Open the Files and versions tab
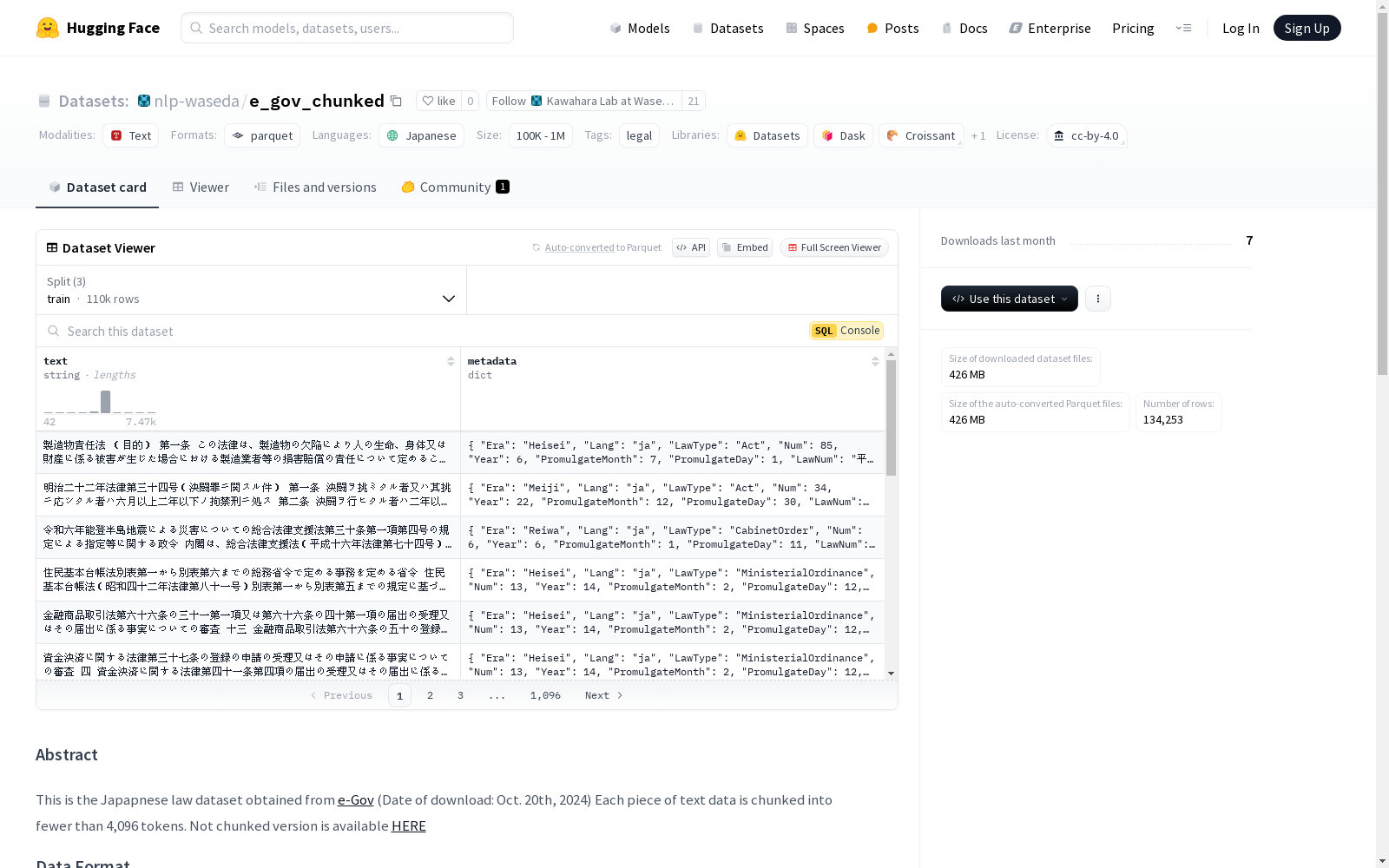Image resolution: width=1389 pixels, height=868 pixels. point(315,187)
